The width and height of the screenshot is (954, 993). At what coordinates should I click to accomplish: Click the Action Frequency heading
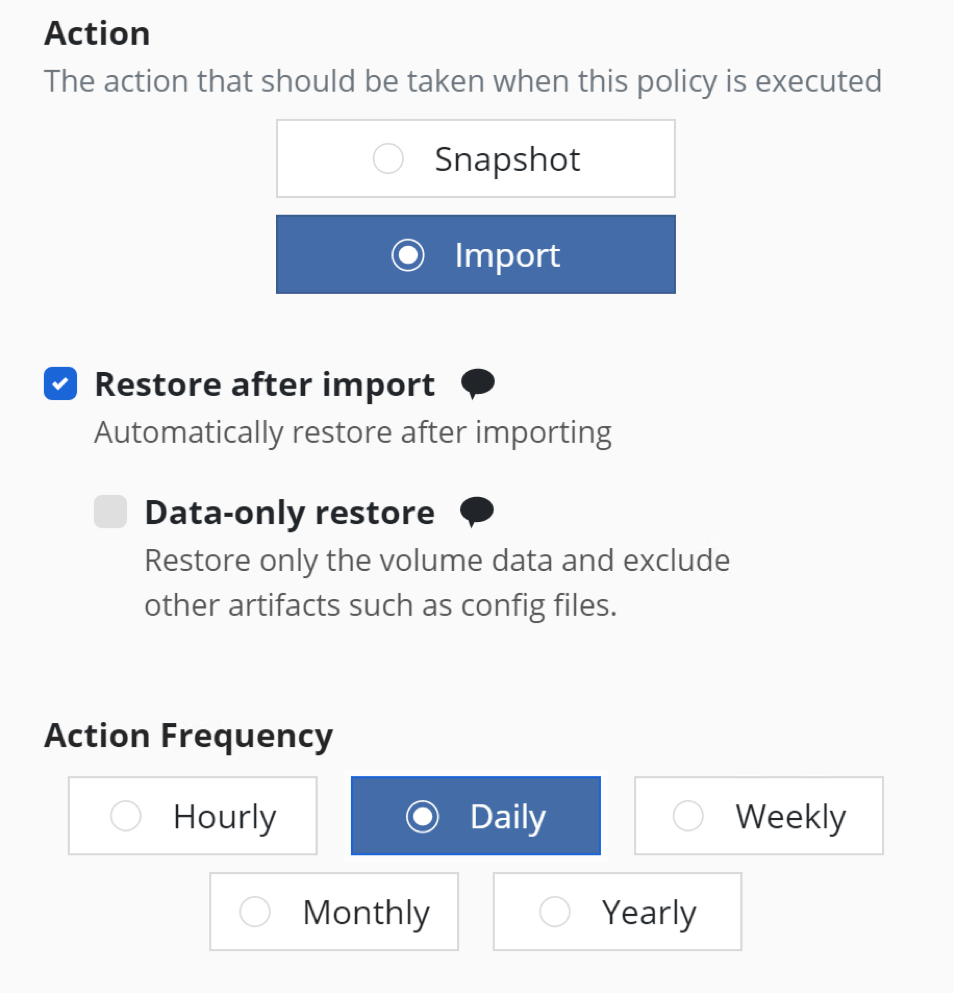coord(188,736)
